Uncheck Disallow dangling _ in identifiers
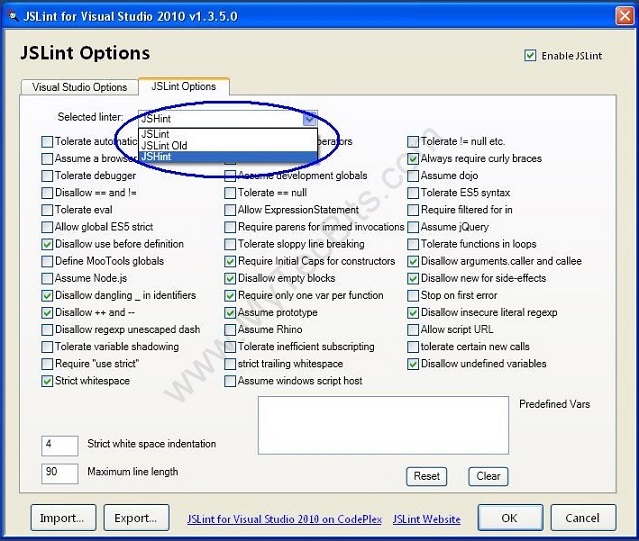The image size is (639, 541). [x=47, y=295]
